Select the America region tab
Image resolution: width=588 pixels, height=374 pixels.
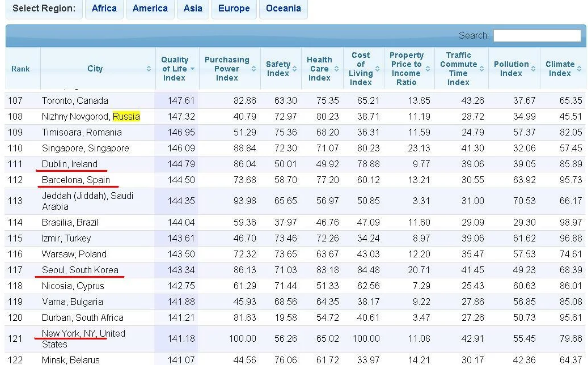point(150,8)
